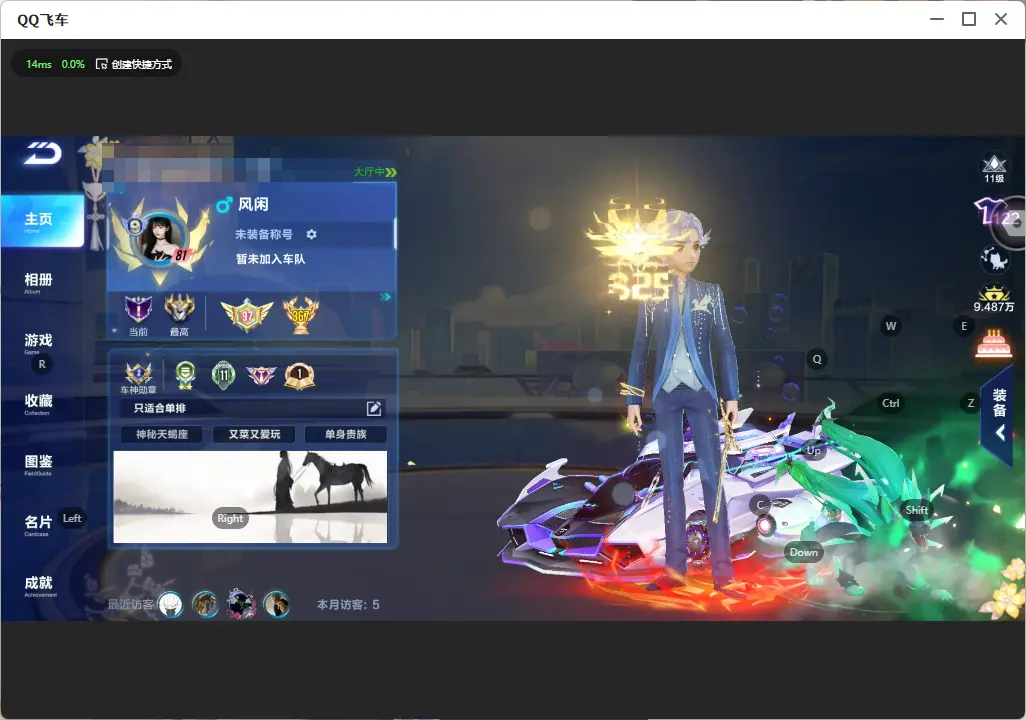
Task: Click the 神秘天蝎座 tag
Action: (x=162, y=434)
